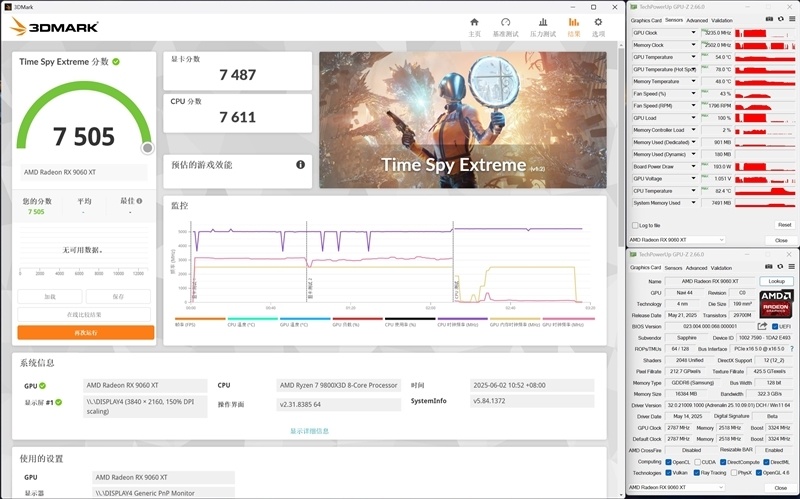This screenshot has height=499, width=800.
Task: Open the 压力测试 stress test icon
Action: [543, 22]
